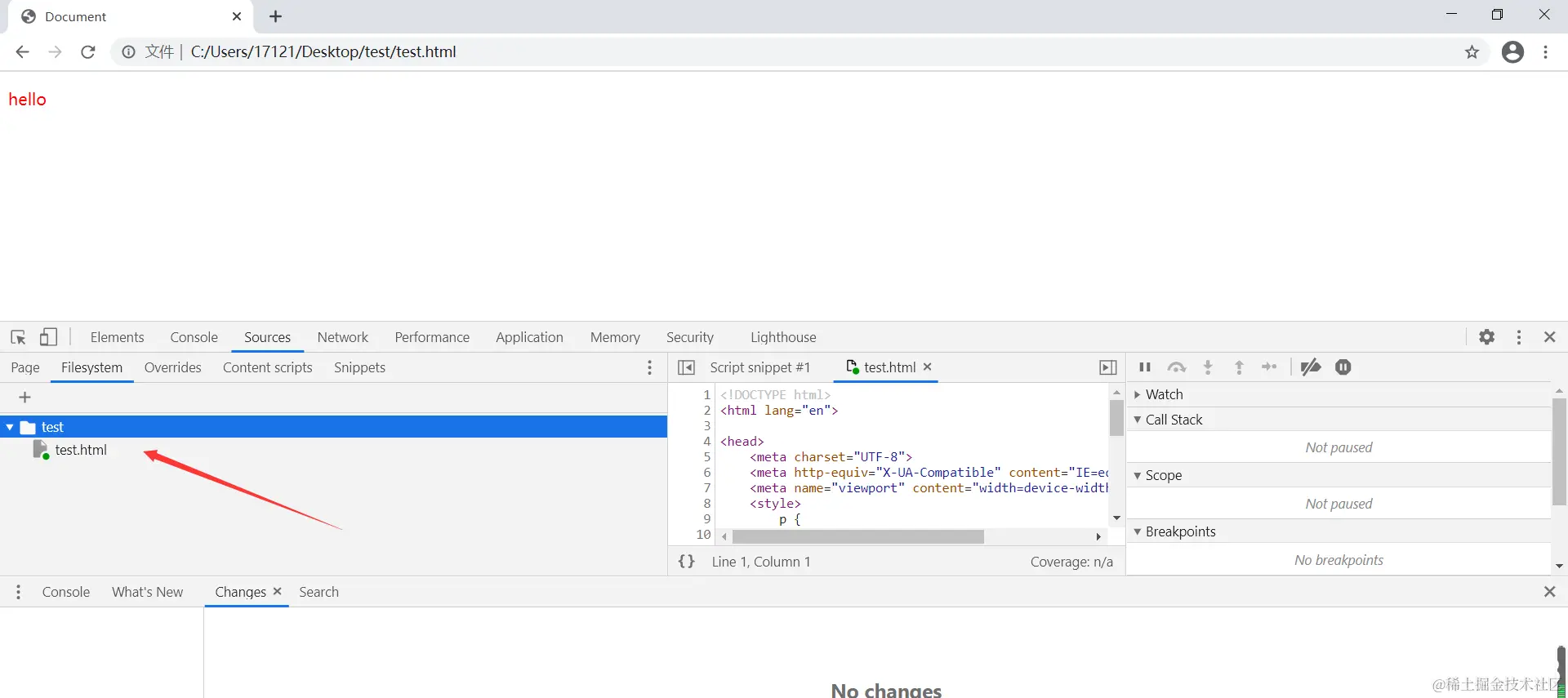
Task: Switch navigator to Page tab
Action: (x=25, y=367)
